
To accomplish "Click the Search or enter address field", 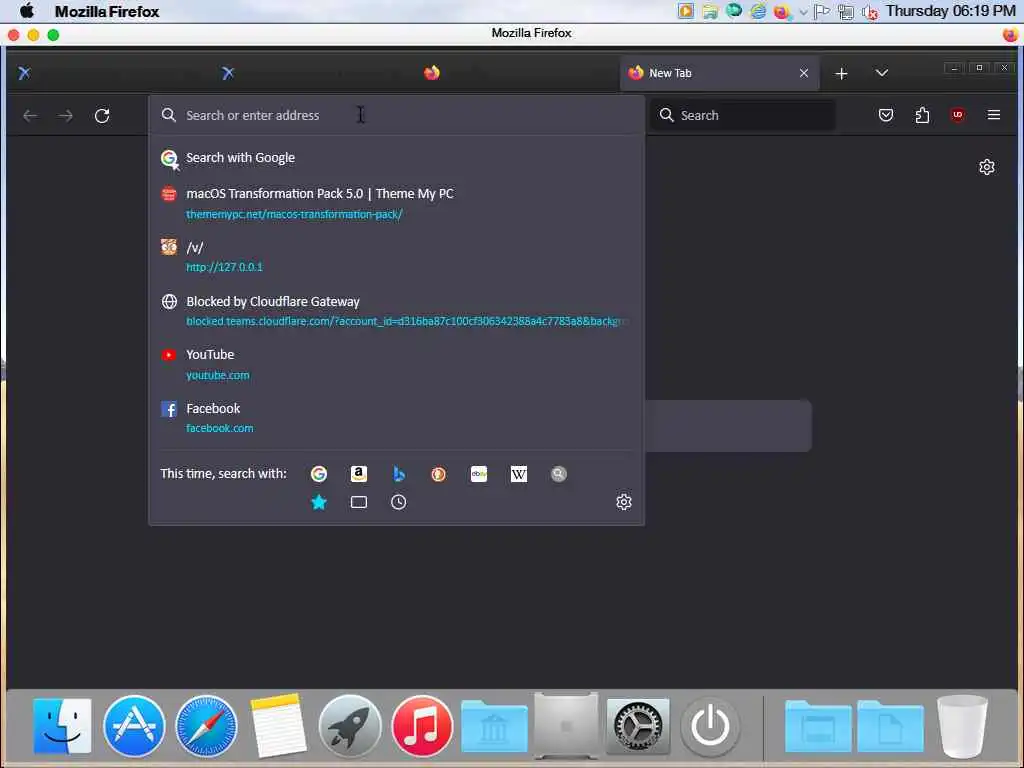I will (x=396, y=115).
